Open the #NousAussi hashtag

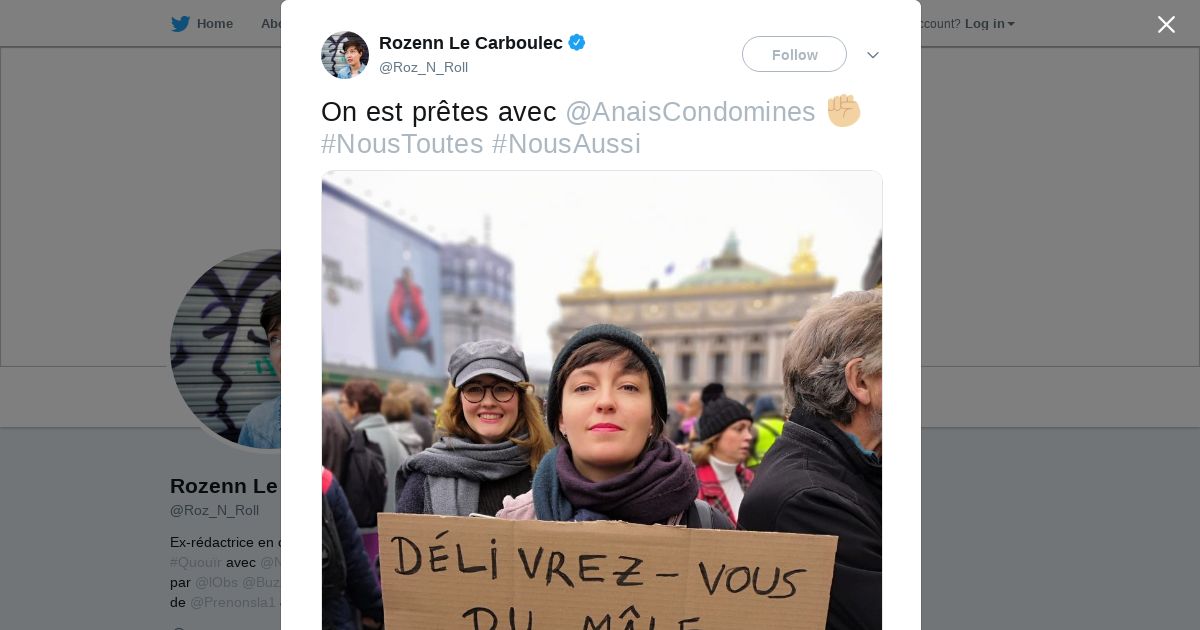pyautogui.click(x=566, y=144)
